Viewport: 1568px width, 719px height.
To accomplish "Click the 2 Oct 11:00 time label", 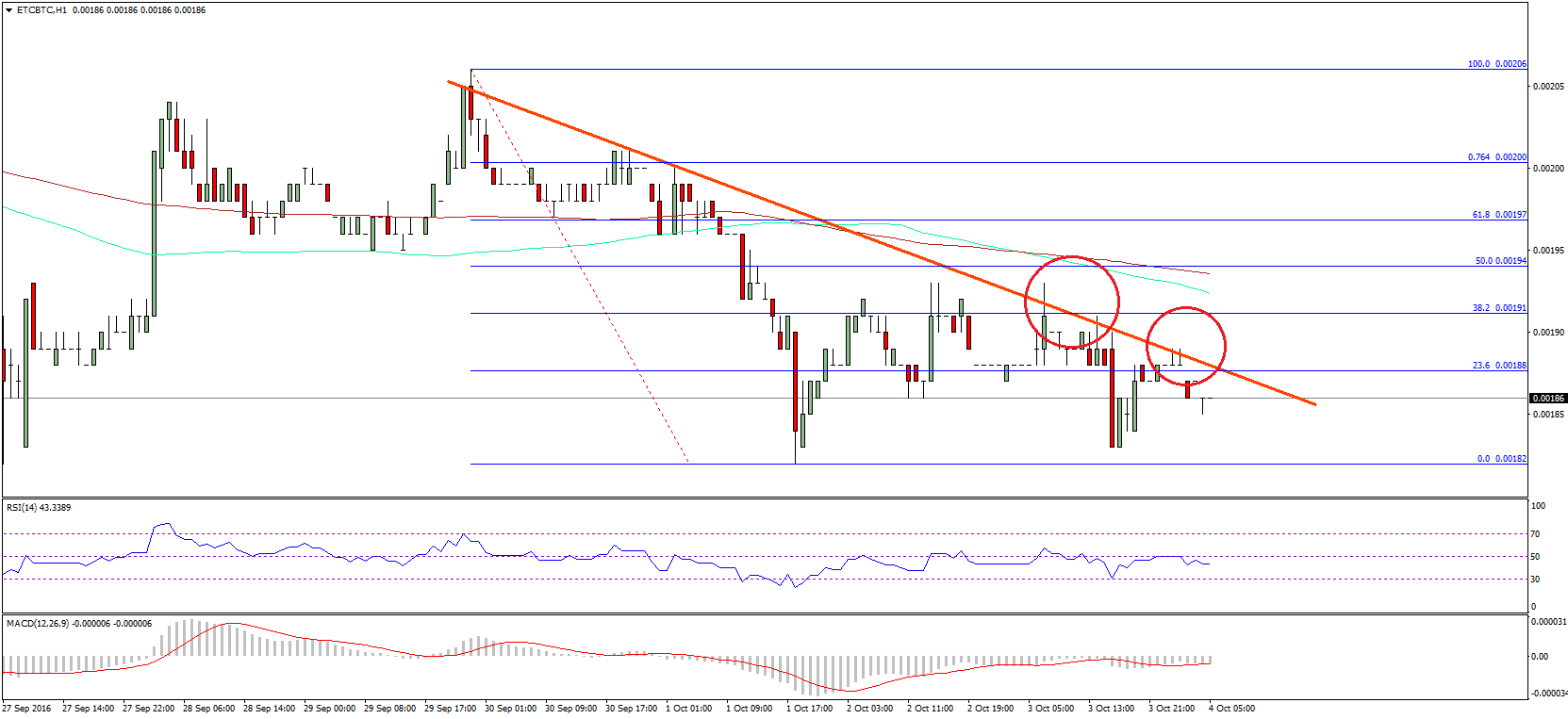I will click(x=931, y=709).
